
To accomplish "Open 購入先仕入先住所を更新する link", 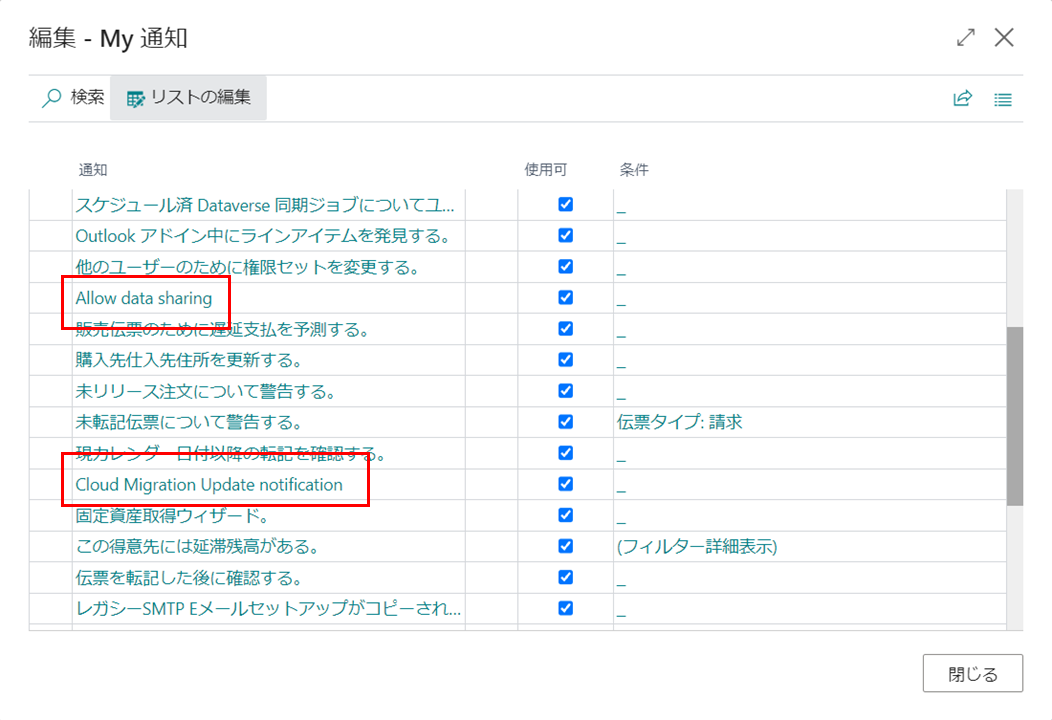I will [189, 360].
